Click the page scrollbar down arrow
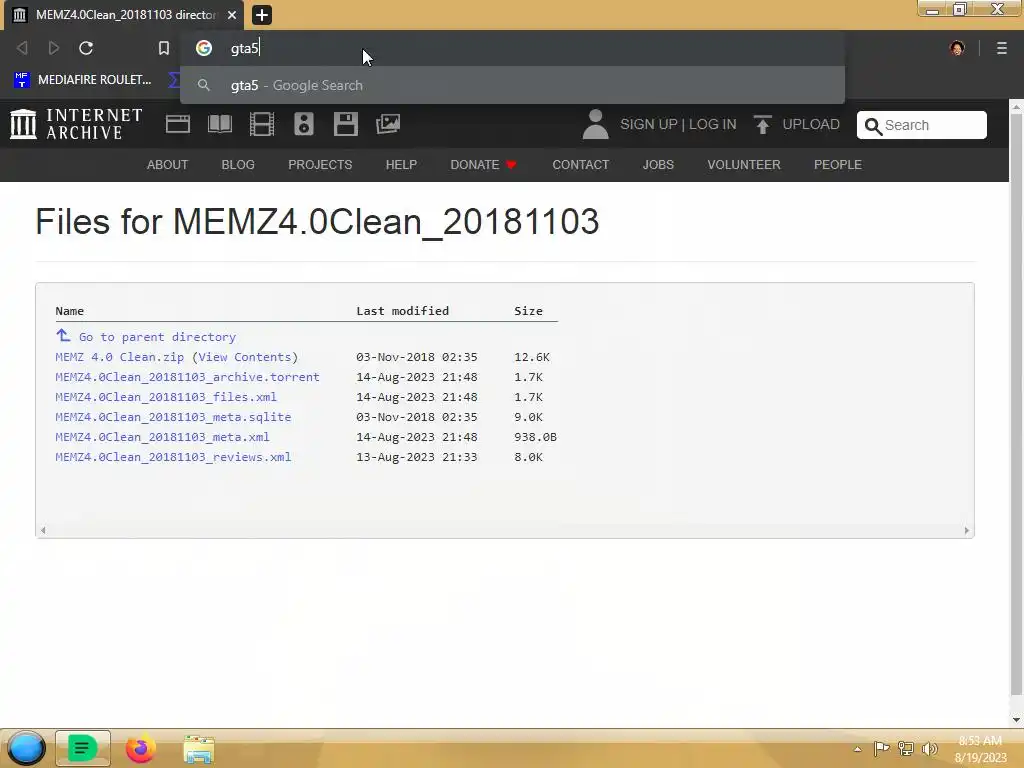The image size is (1024, 768). pos(1016,720)
